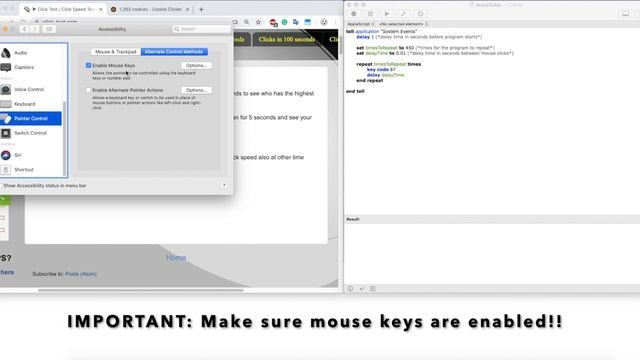The height and width of the screenshot is (360, 640).
Task: Click the green circular extension icon
Action: click(284, 22)
